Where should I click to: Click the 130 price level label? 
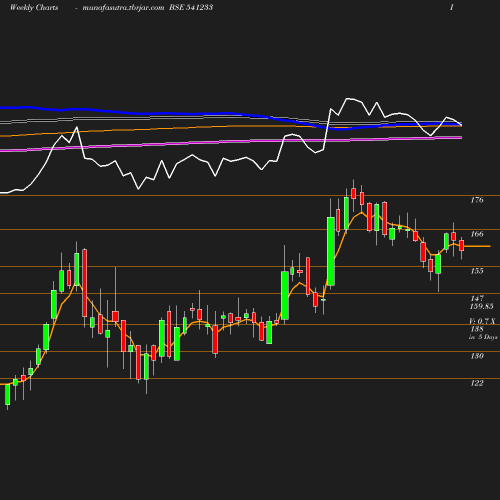[477, 356]
